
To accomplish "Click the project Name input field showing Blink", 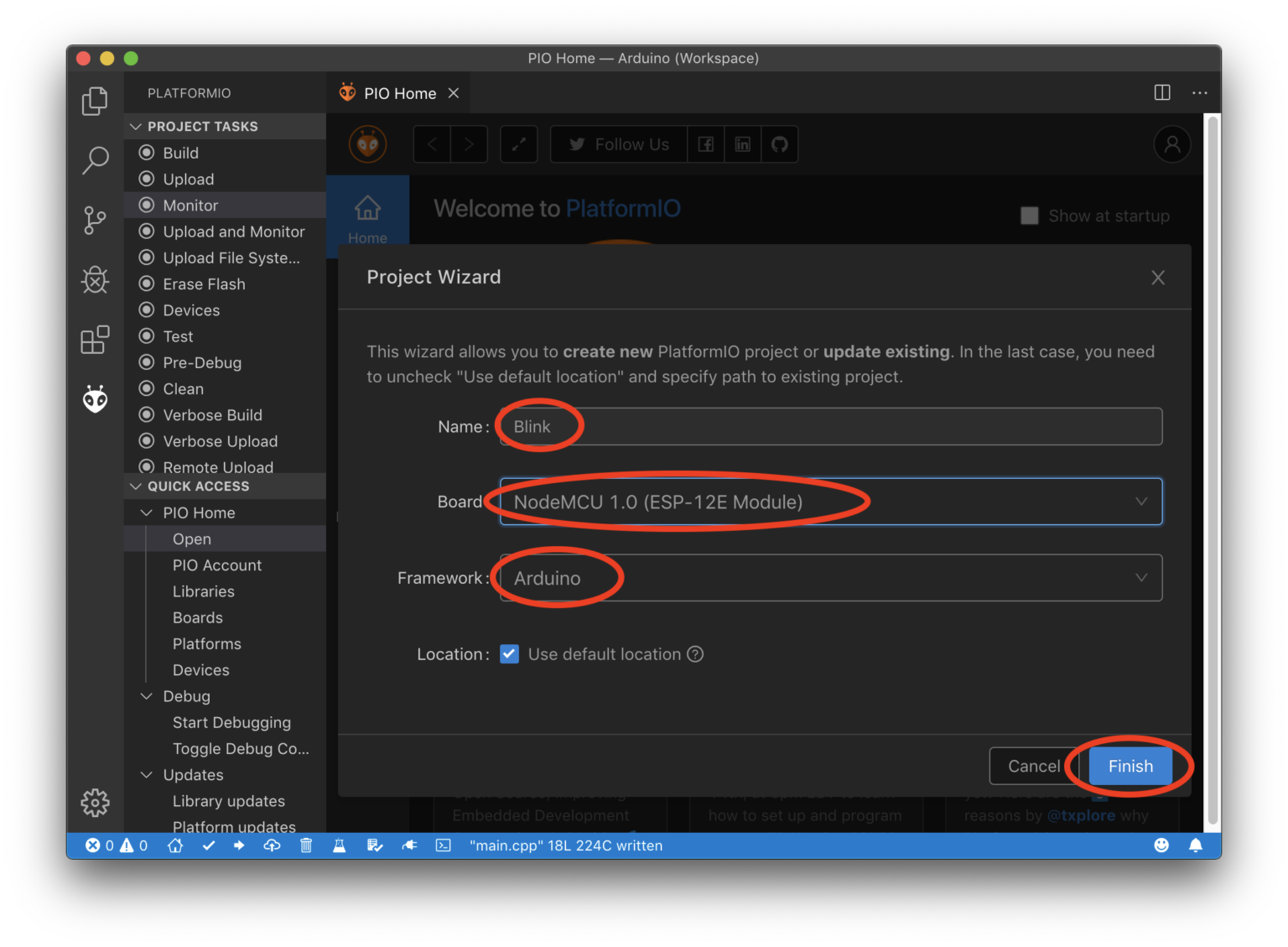I will 830,426.
